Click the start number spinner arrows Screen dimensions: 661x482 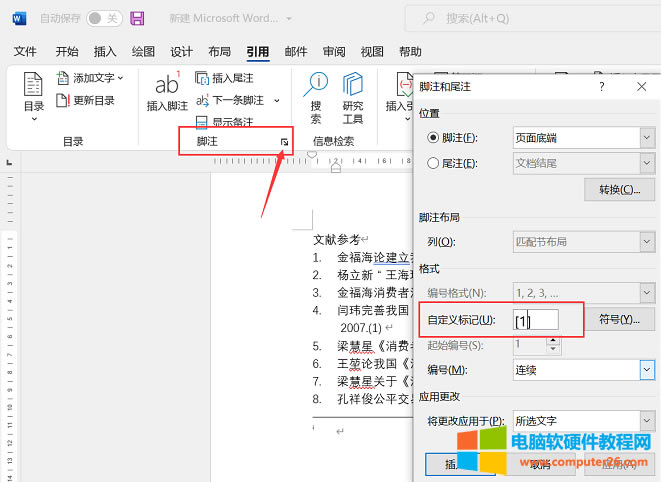[552, 345]
